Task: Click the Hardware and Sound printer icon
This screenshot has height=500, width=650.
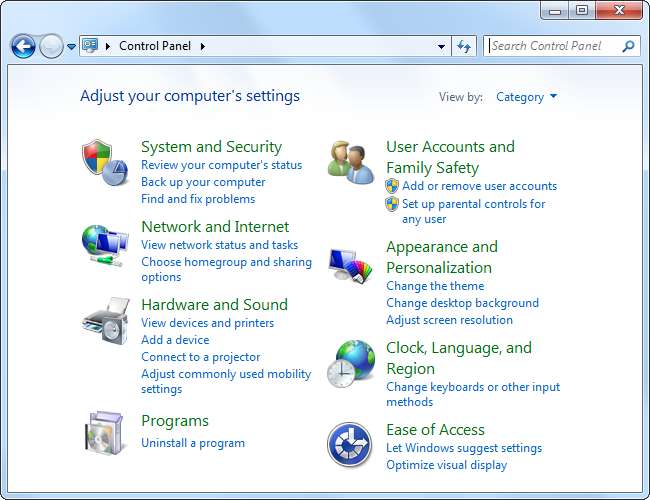Action: 106,320
